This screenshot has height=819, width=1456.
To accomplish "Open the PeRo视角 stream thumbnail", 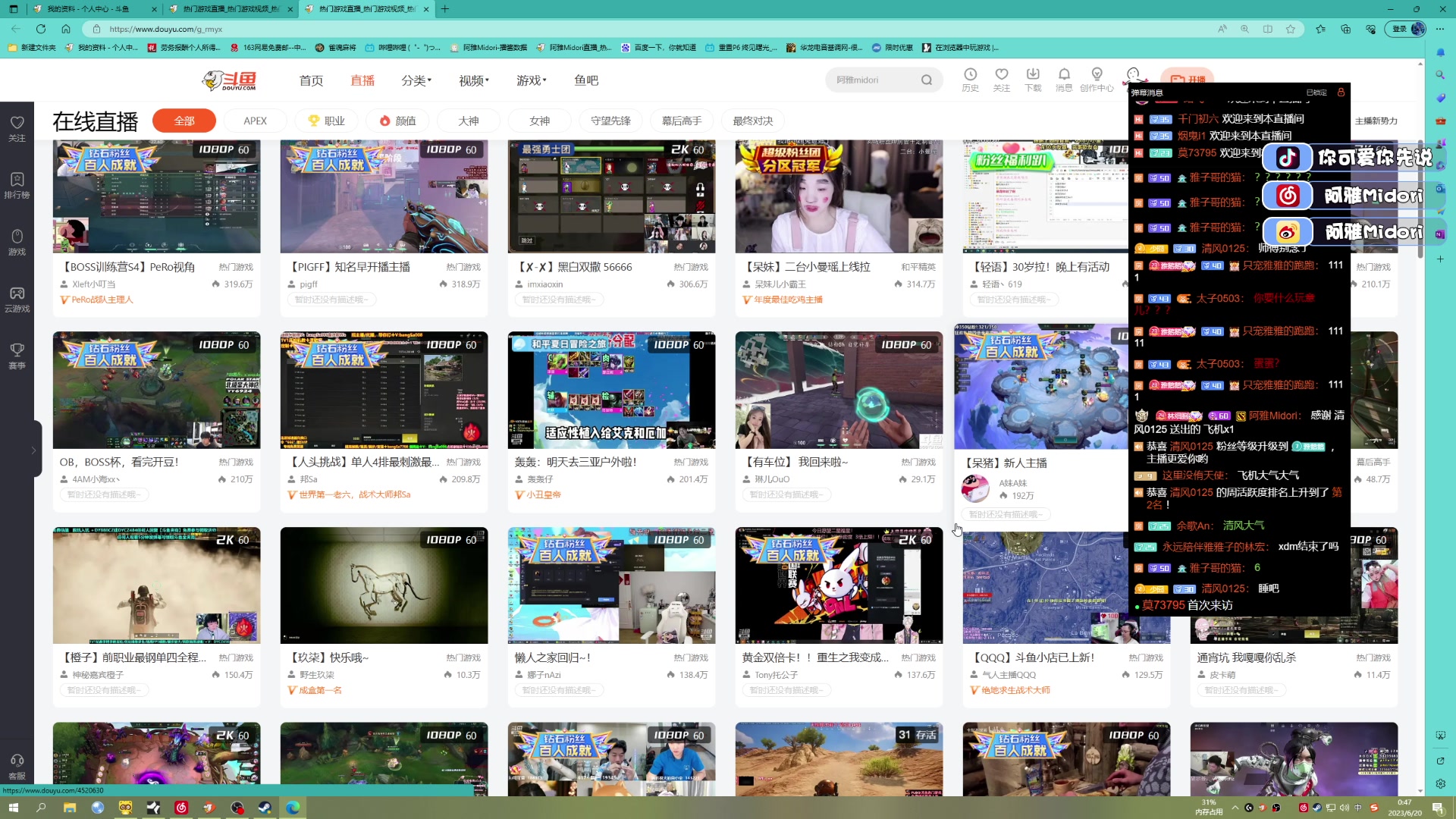I will pyautogui.click(x=156, y=196).
